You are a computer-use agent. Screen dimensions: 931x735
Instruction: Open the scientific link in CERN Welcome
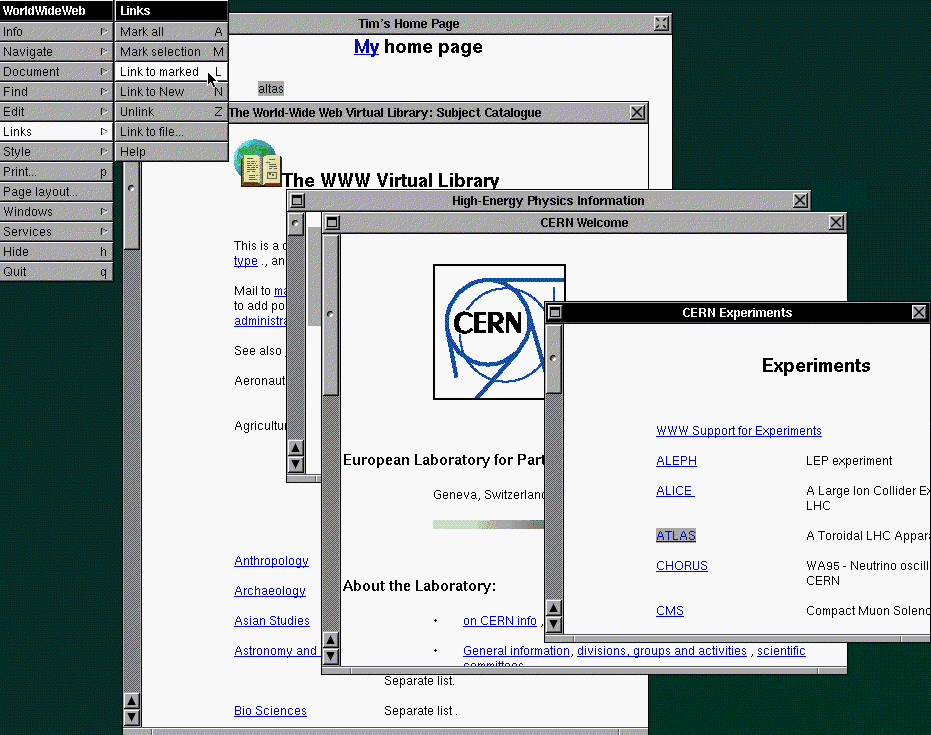[781, 651]
